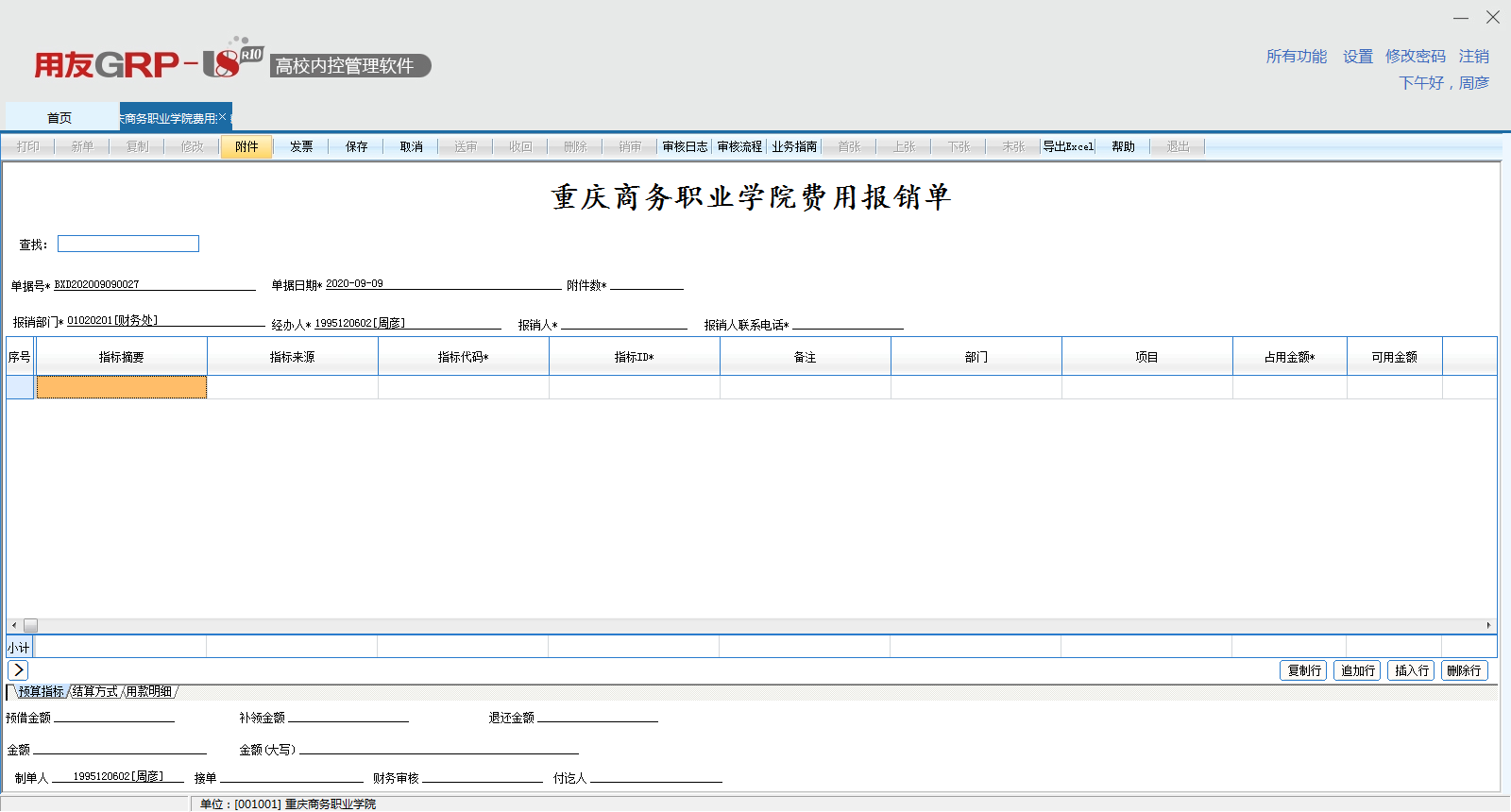Switch to the 首页 tab

[x=59, y=118]
